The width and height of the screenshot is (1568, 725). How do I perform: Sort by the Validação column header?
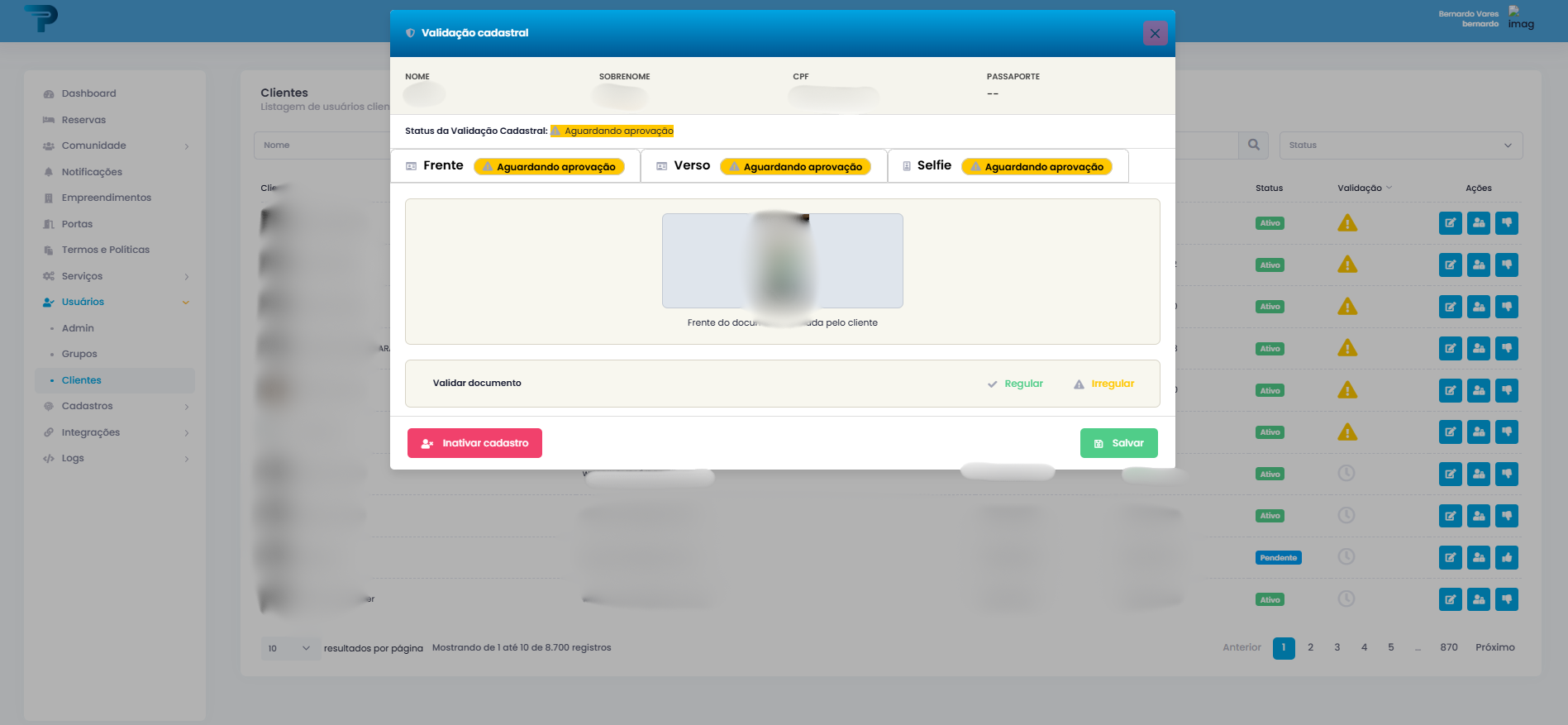[x=1365, y=188]
